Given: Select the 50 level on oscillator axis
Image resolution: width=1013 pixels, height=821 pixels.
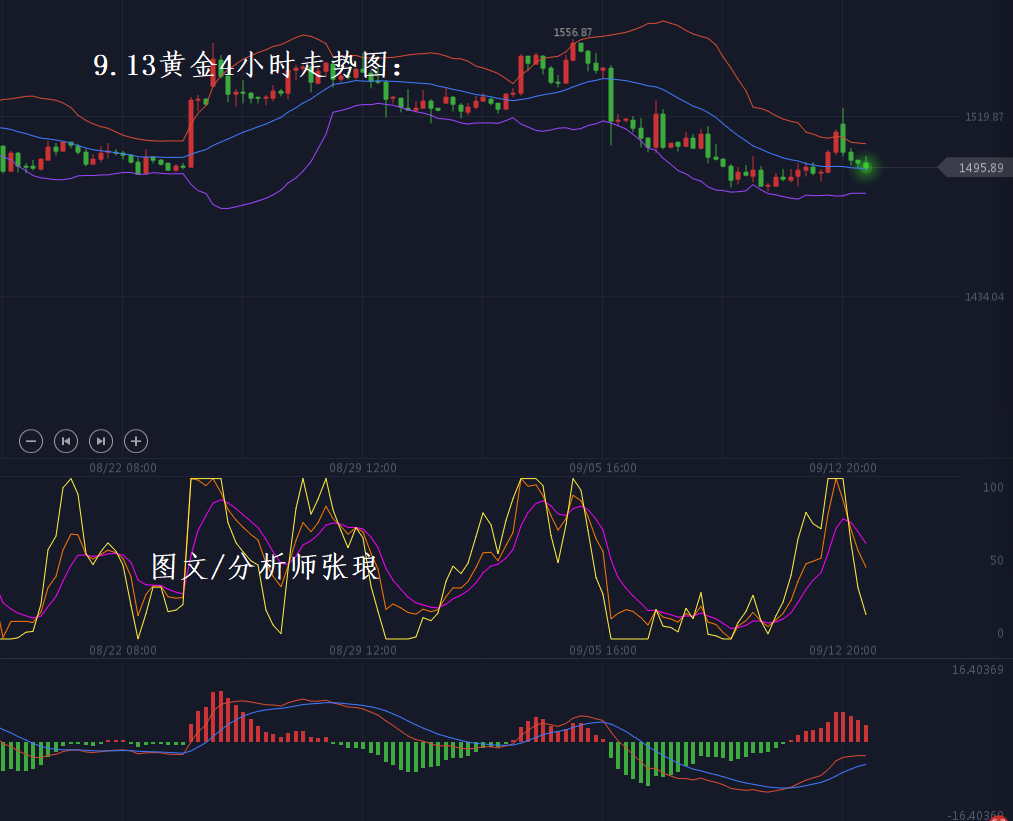Looking at the screenshot, I should click(996, 561).
